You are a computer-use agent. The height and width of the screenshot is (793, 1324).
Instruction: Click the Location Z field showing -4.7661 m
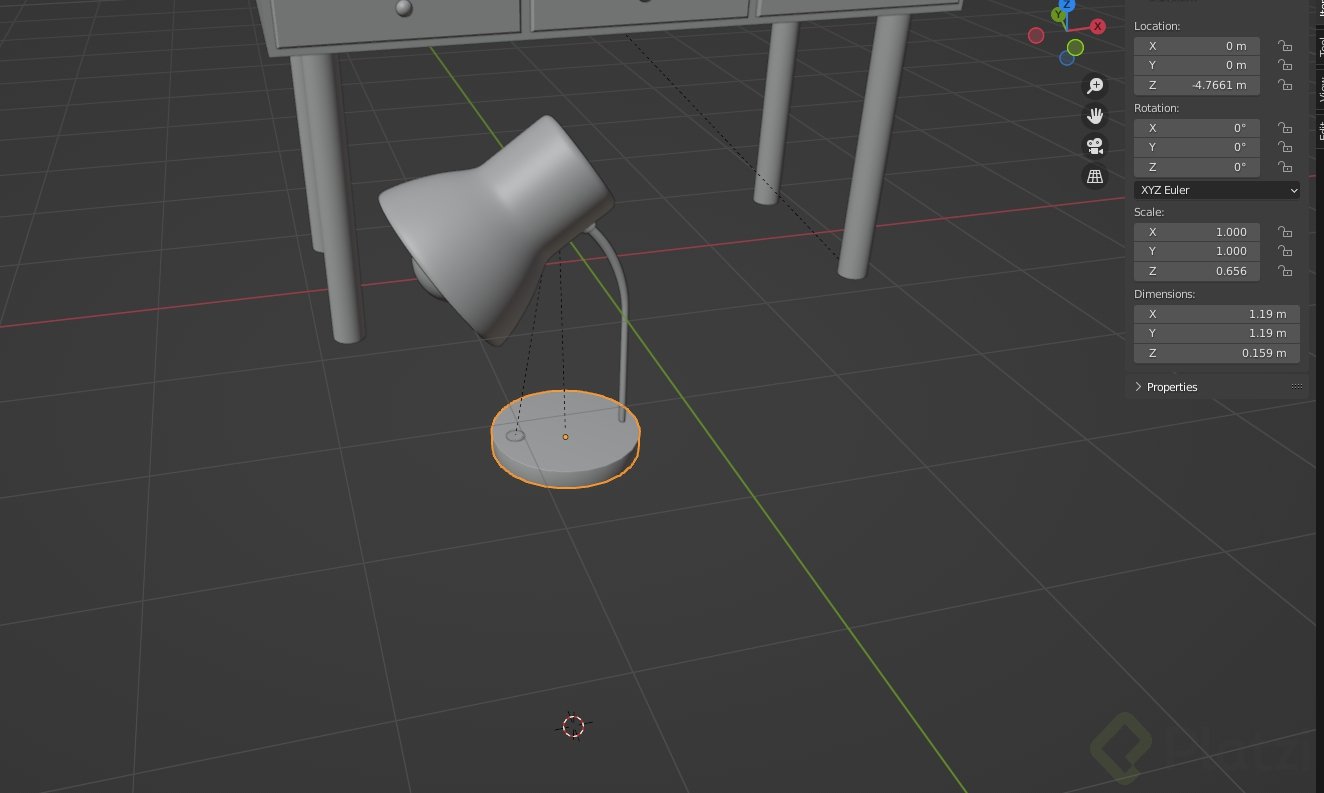click(x=1197, y=85)
